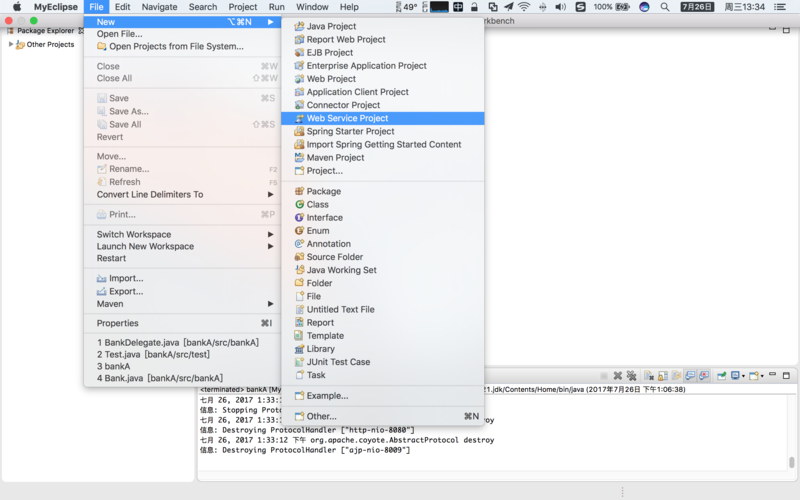Create a new JUnit Test Case
The width and height of the screenshot is (800, 500).
tap(382, 362)
